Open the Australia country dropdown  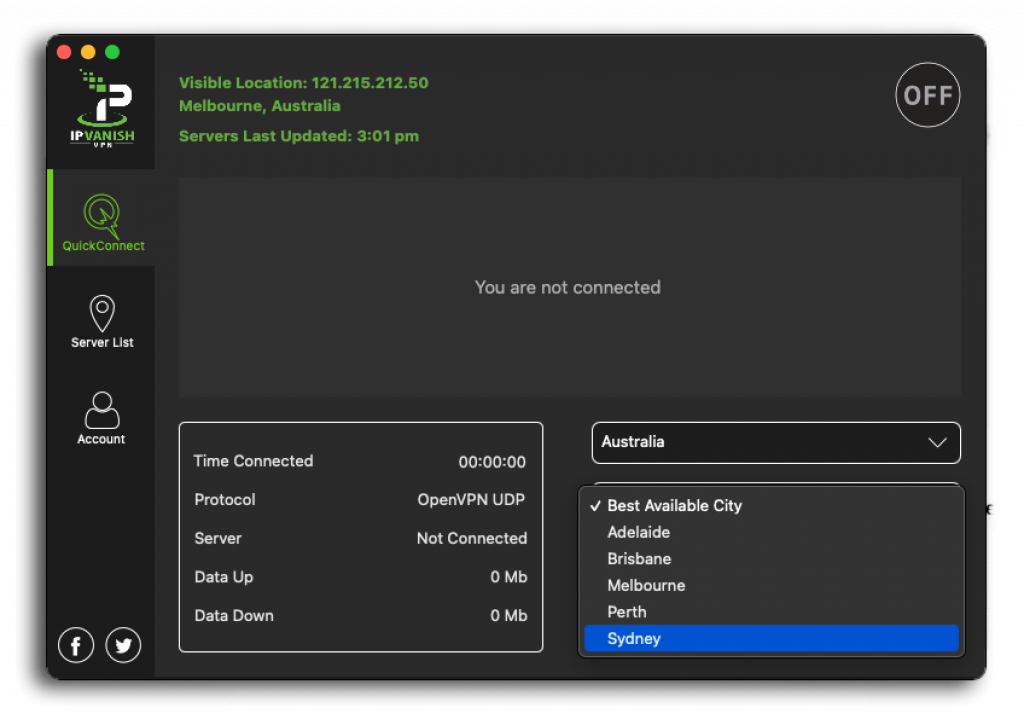pyautogui.click(x=776, y=443)
